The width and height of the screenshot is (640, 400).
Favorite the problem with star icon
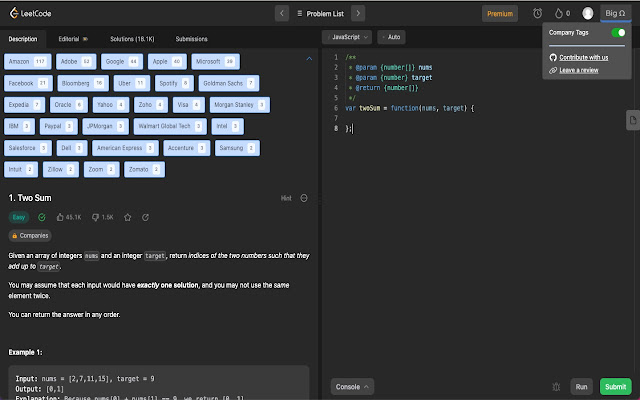[x=127, y=218]
